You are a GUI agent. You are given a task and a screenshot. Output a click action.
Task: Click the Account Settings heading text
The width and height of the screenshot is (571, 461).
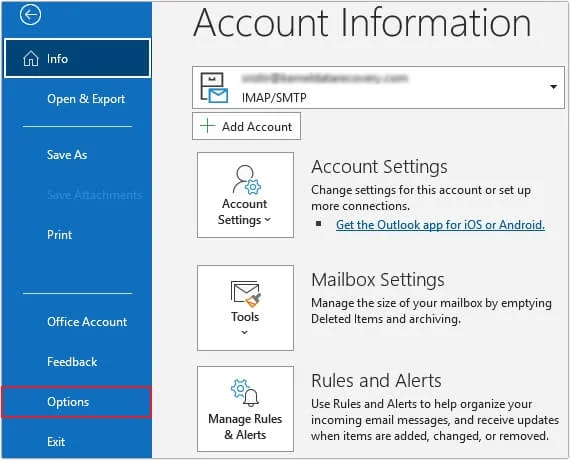379,167
